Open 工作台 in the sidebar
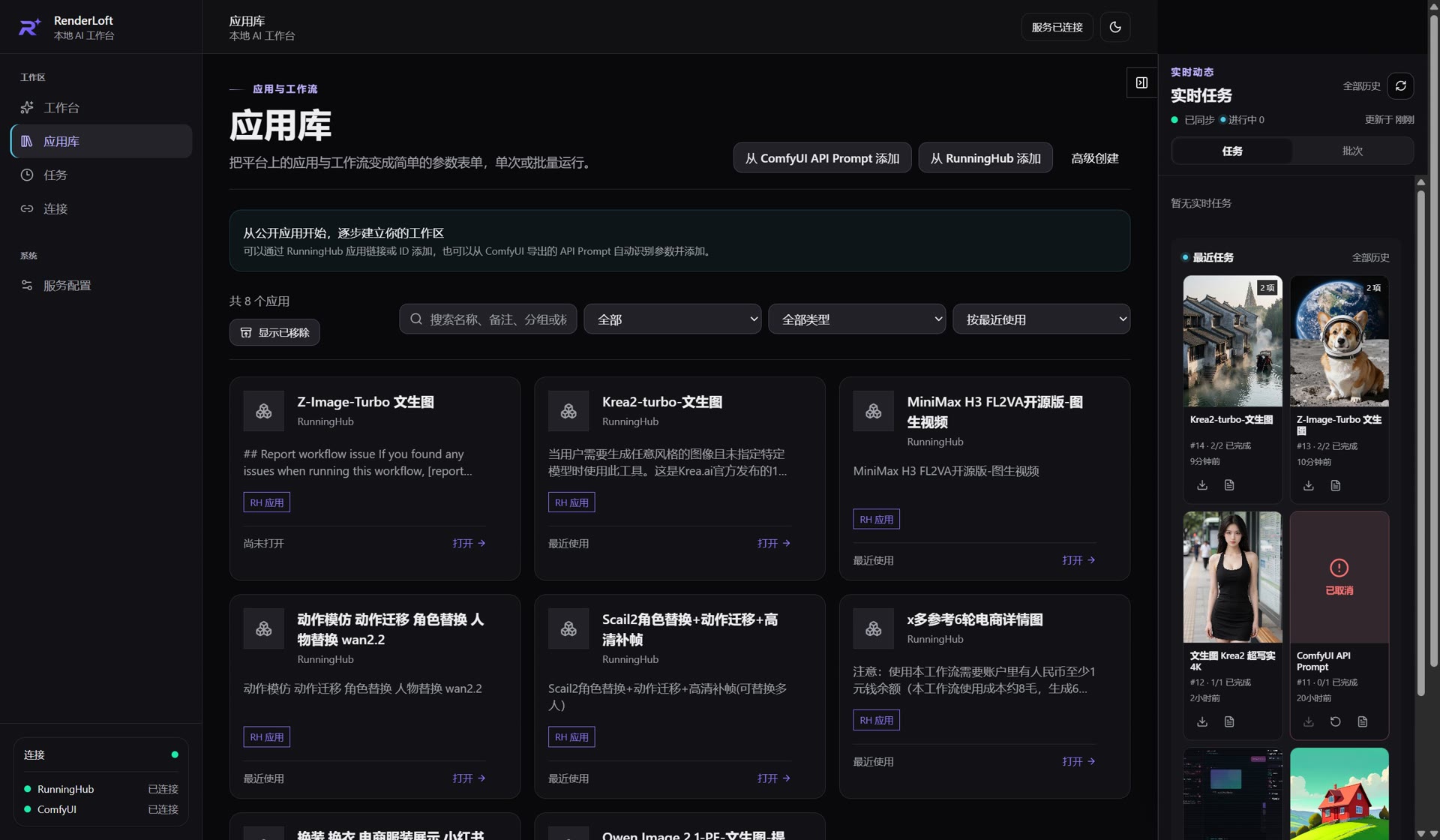The image size is (1440, 840). tap(101, 107)
